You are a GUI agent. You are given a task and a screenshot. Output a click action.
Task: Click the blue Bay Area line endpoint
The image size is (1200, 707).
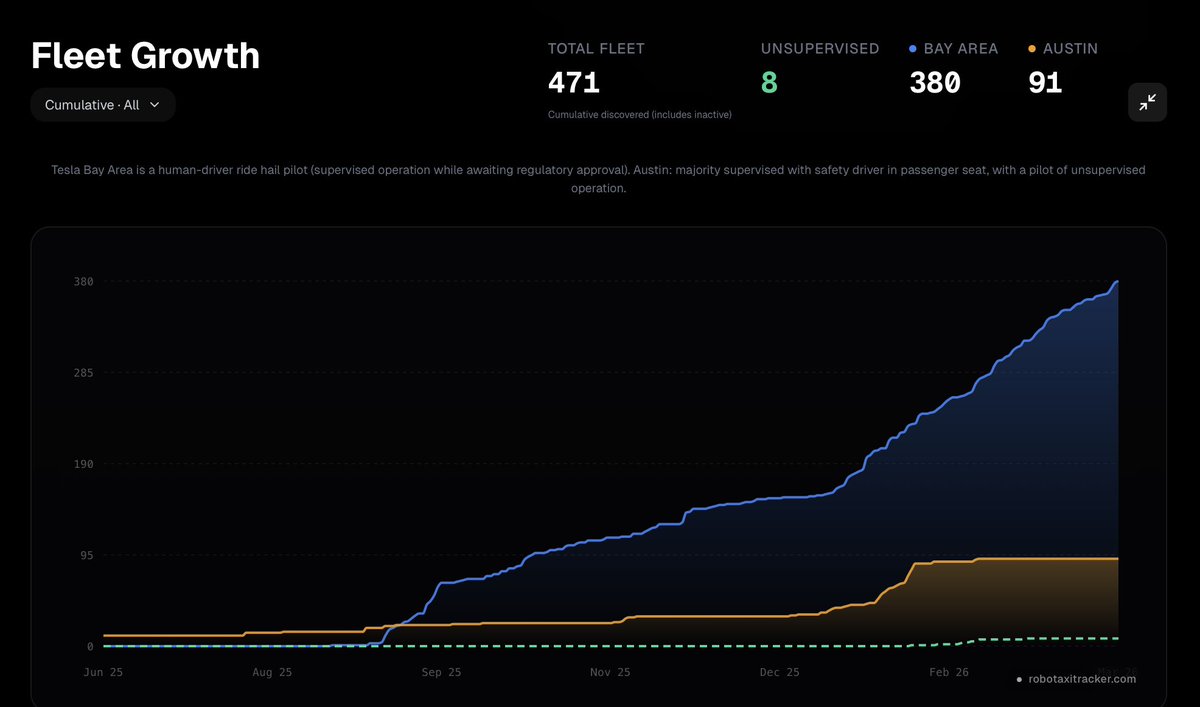point(1117,282)
